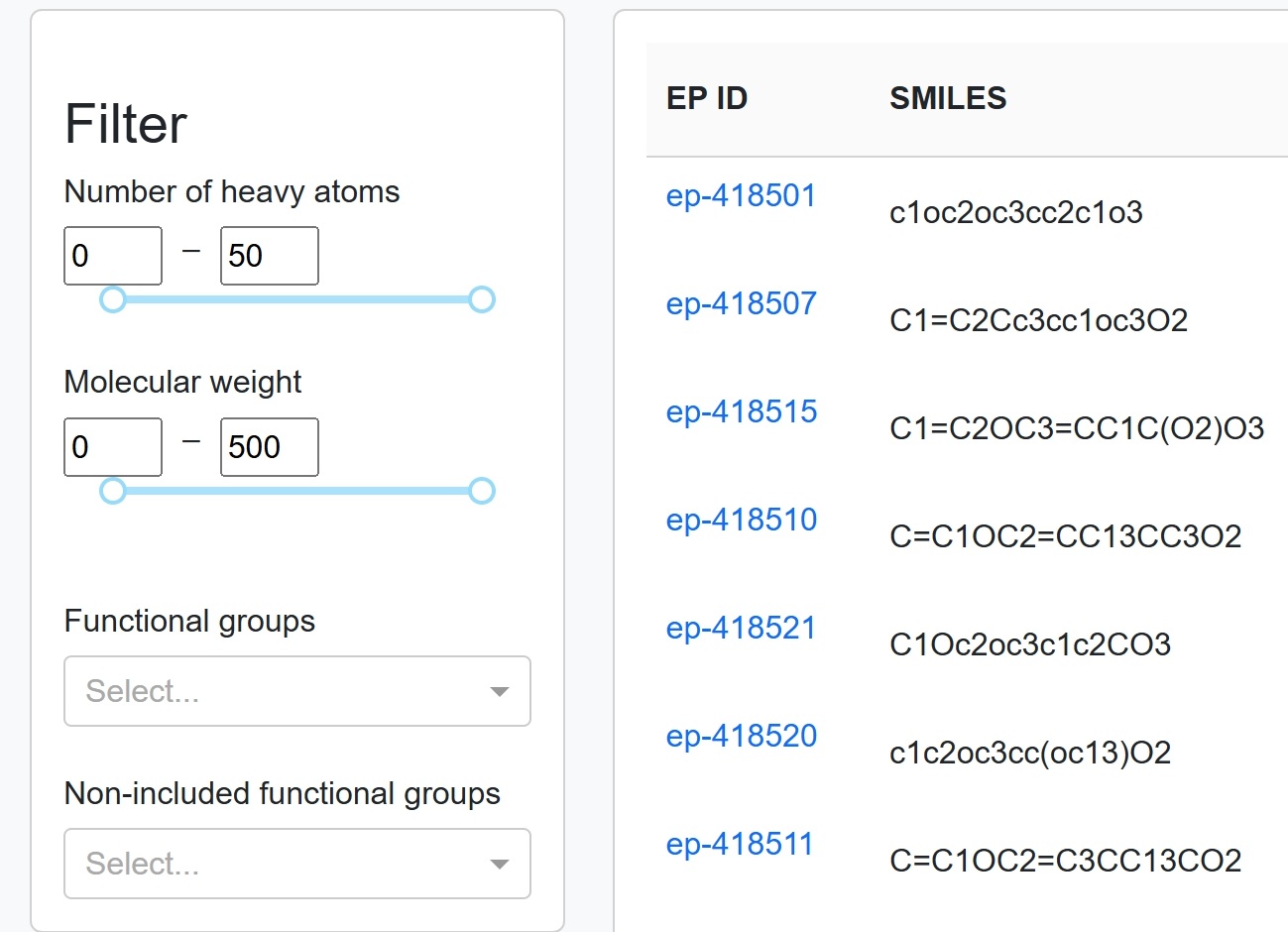Open the ep-418510 entry

point(741,520)
